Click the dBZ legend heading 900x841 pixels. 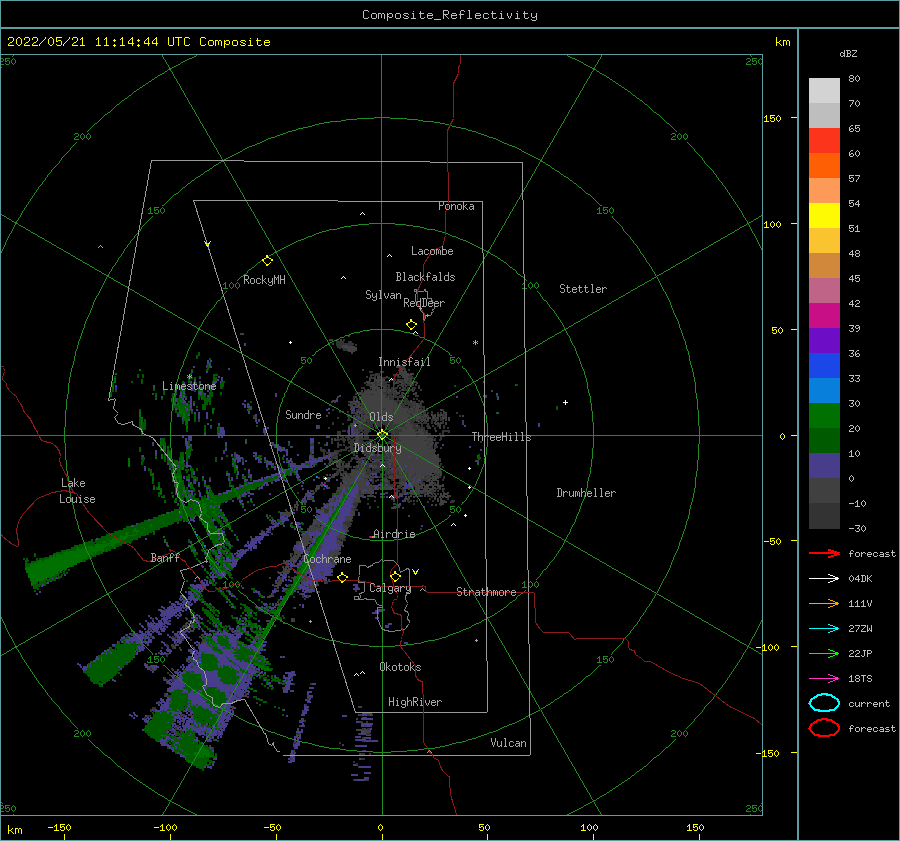(848, 53)
